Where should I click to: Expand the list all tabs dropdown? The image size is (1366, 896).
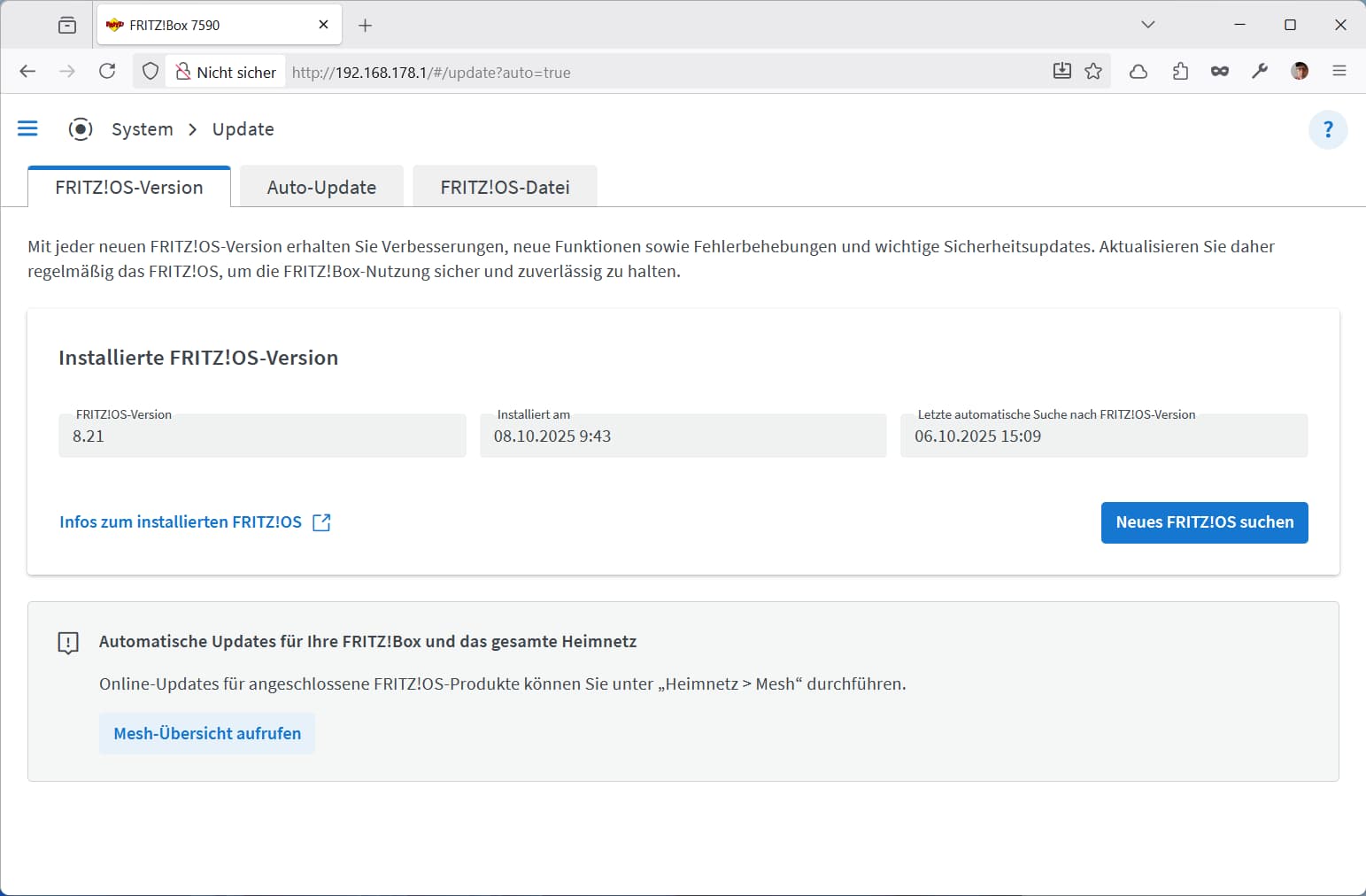pos(1147,25)
